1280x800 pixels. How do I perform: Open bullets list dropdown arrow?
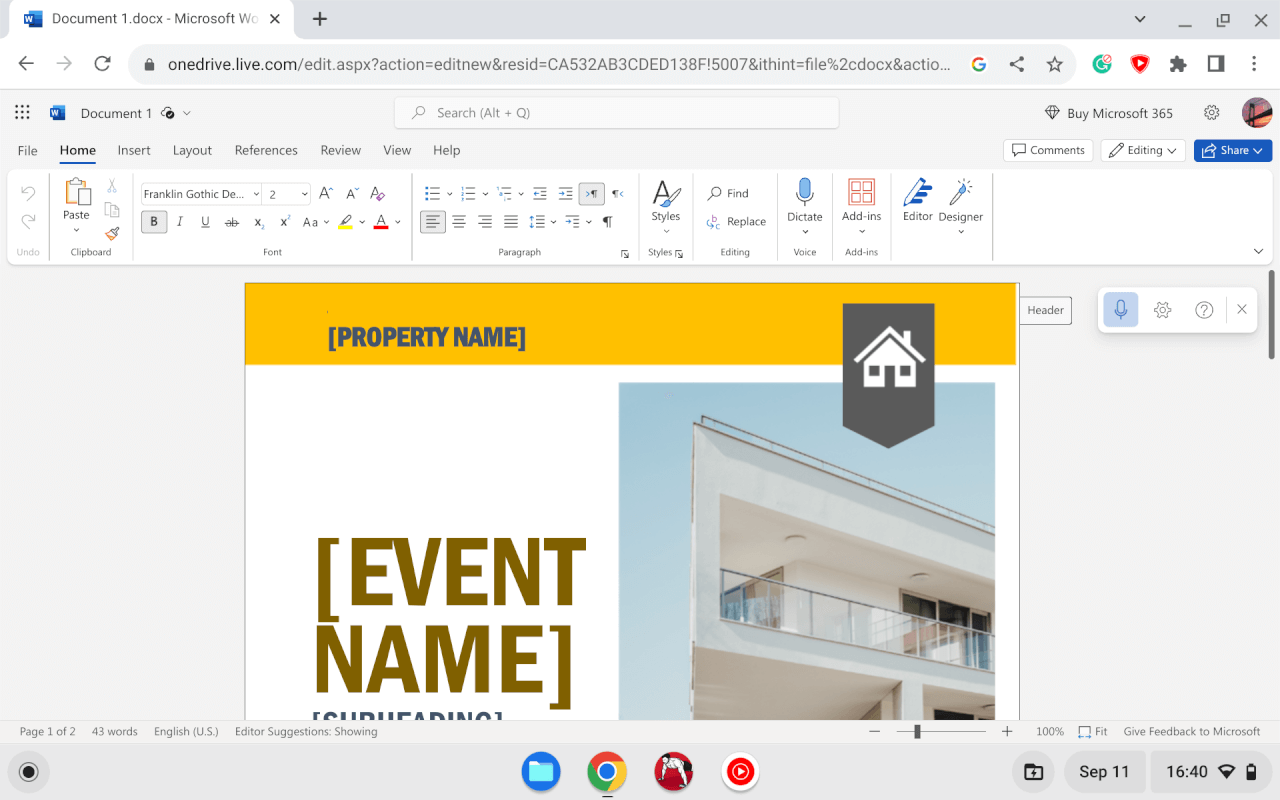450,194
